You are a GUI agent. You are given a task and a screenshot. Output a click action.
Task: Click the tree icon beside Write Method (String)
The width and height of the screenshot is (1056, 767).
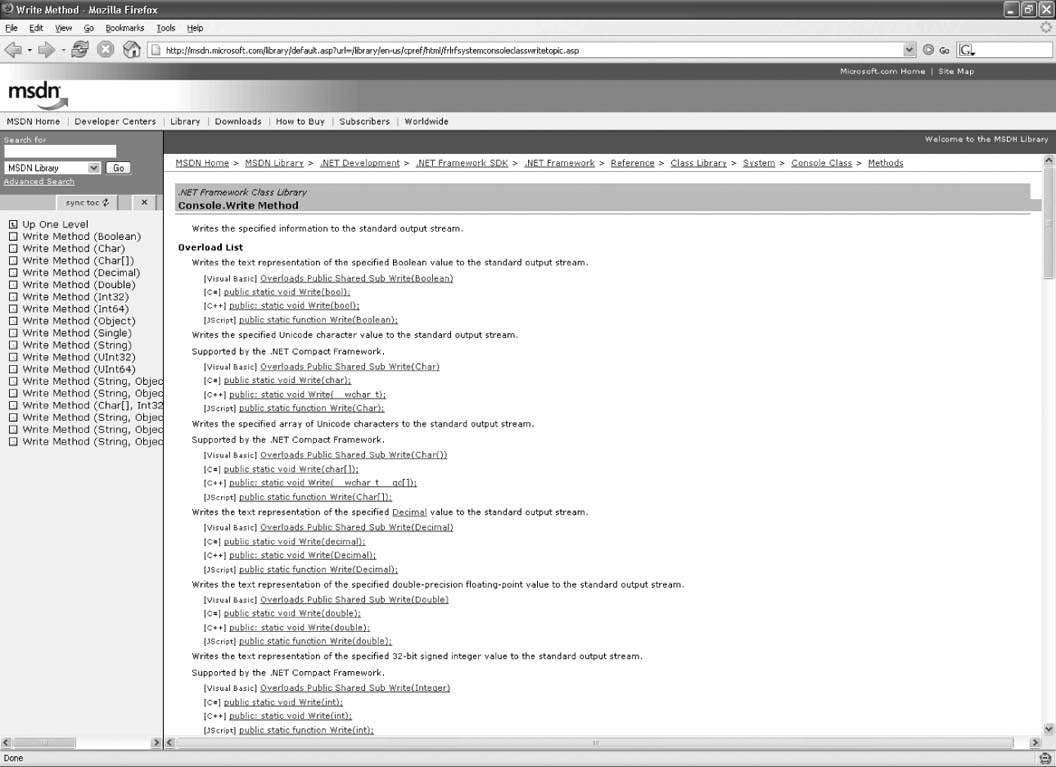point(13,345)
